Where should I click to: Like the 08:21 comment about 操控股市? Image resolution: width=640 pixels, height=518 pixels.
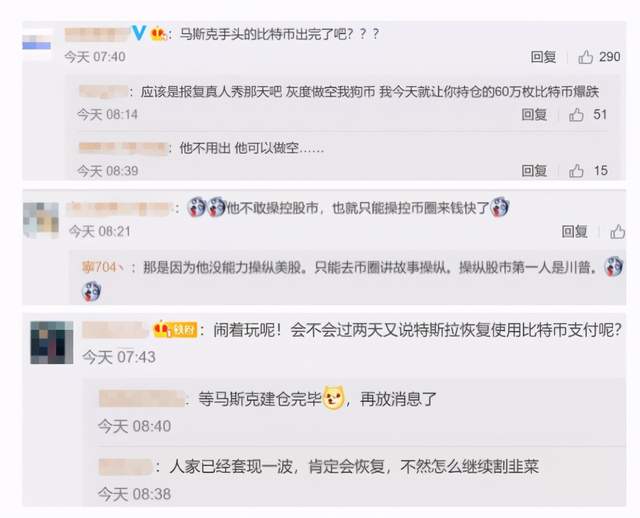tap(618, 232)
